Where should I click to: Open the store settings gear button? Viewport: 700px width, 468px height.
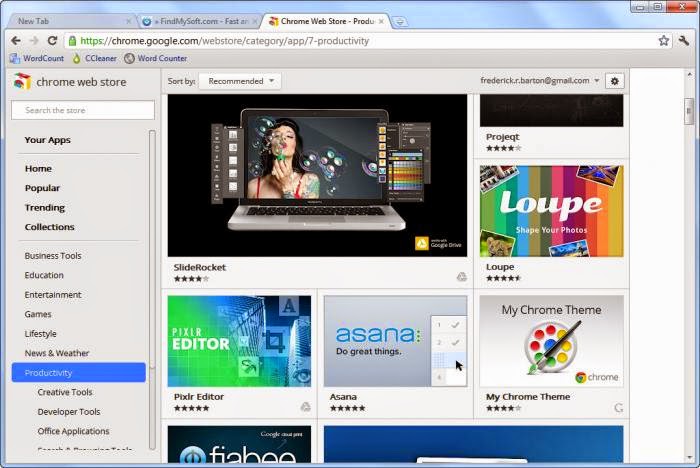click(615, 81)
